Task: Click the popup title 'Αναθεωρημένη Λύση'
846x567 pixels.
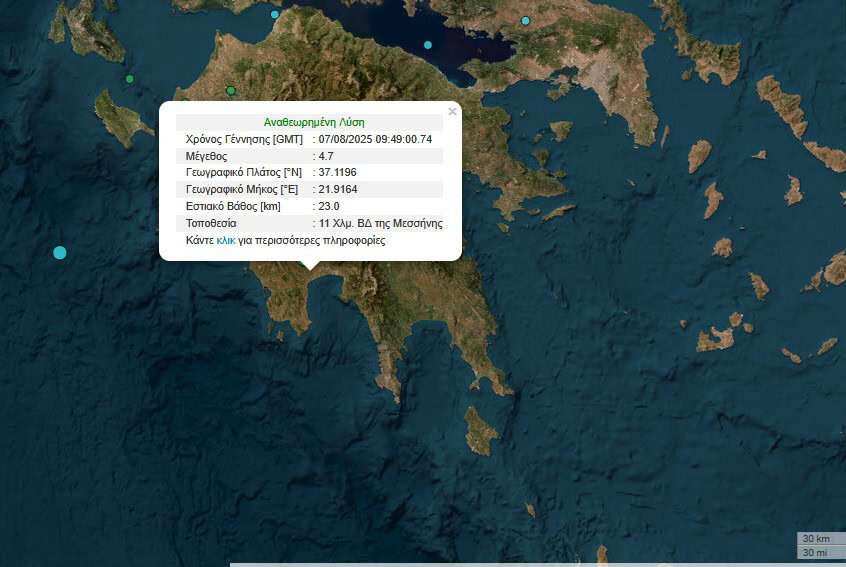Action: 314,121
